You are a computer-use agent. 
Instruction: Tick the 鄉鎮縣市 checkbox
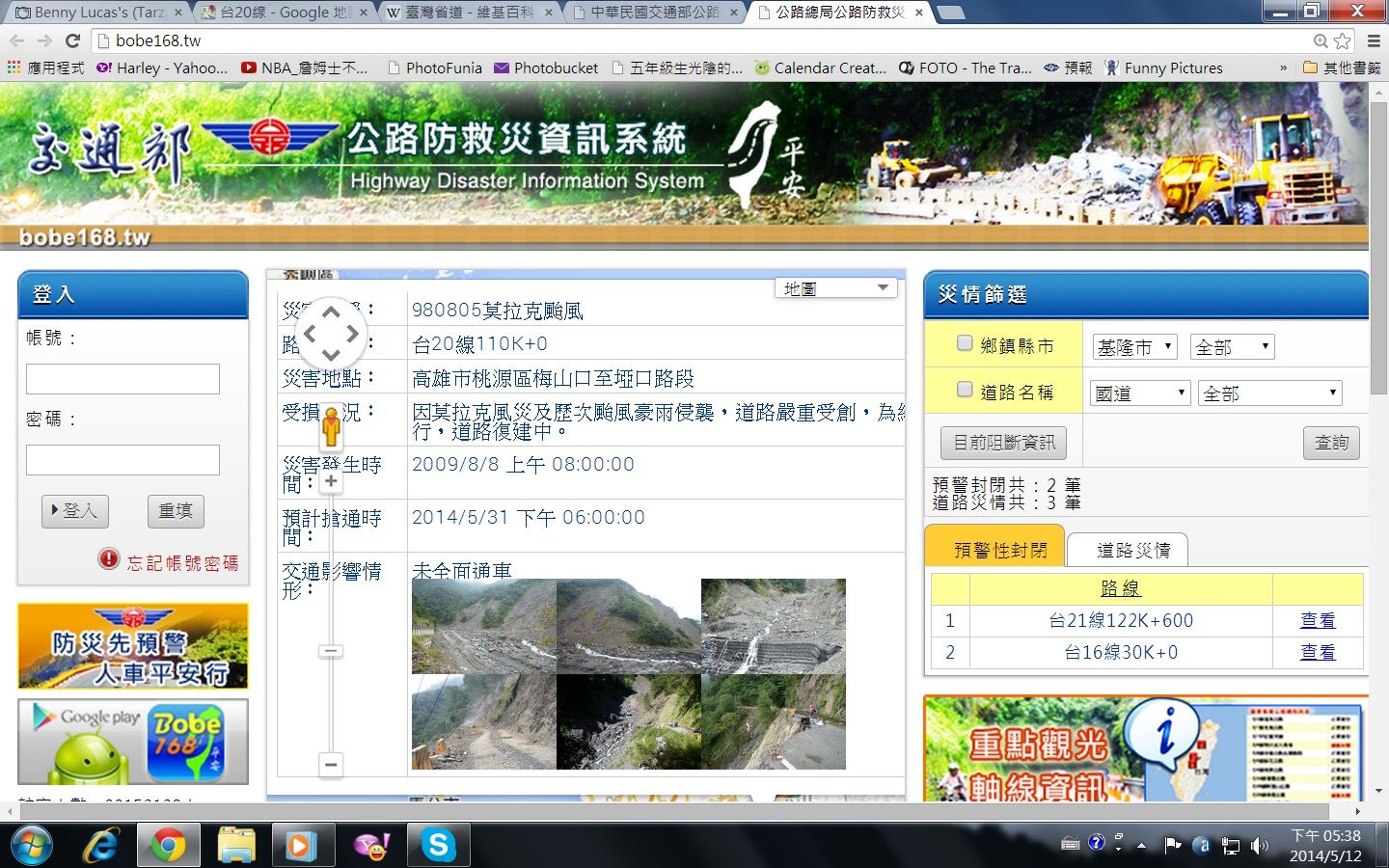pyautogui.click(x=965, y=343)
